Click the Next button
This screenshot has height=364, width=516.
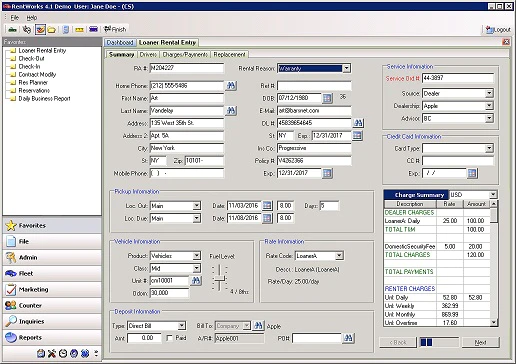(480, 342)
